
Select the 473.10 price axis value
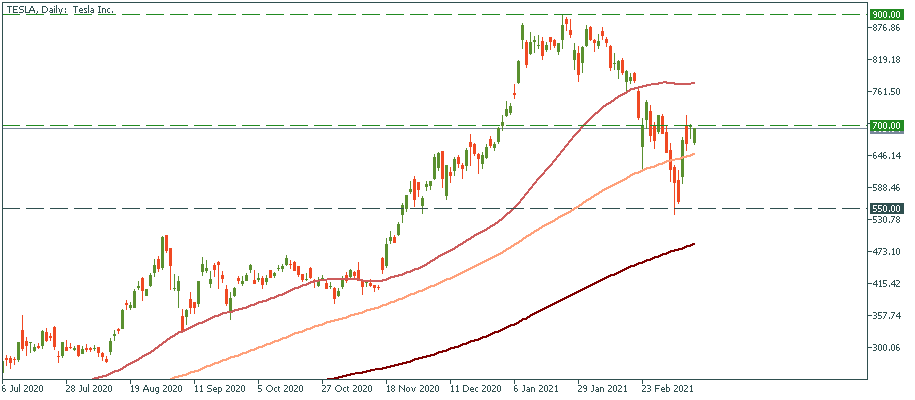point(887,252)
